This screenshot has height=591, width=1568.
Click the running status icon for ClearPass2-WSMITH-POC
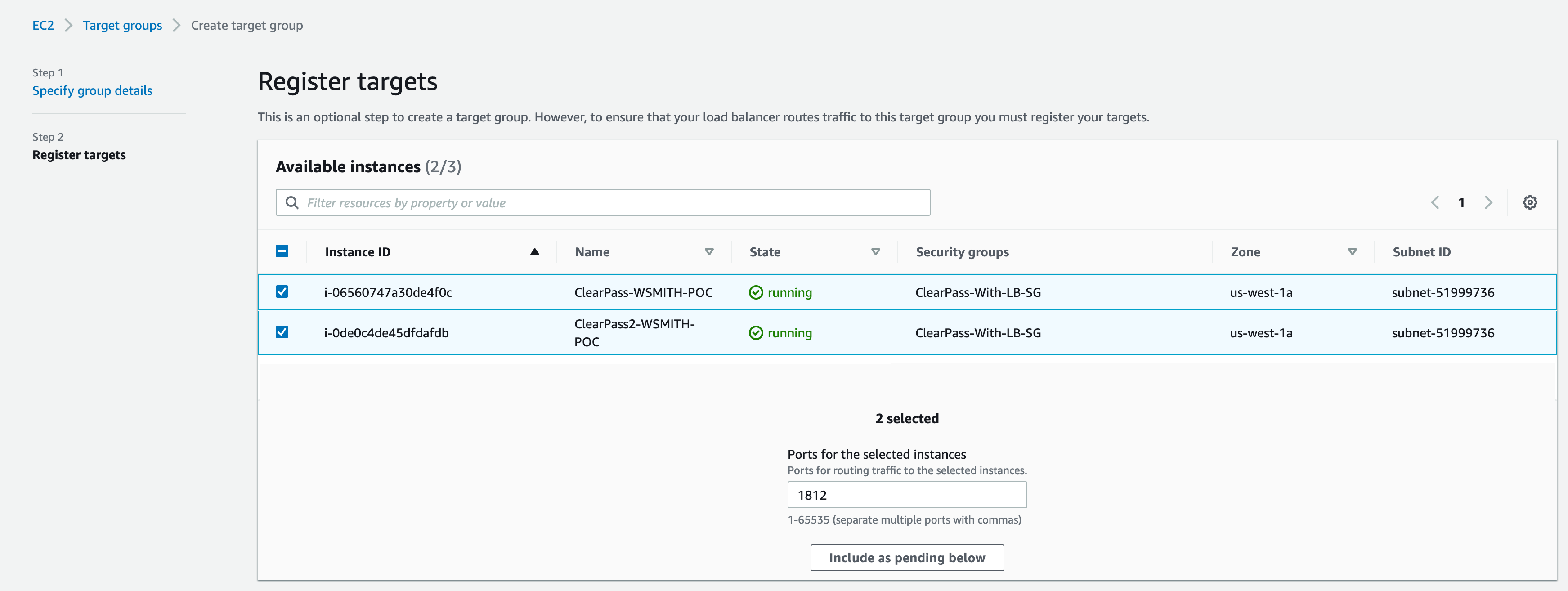[755, 333]
